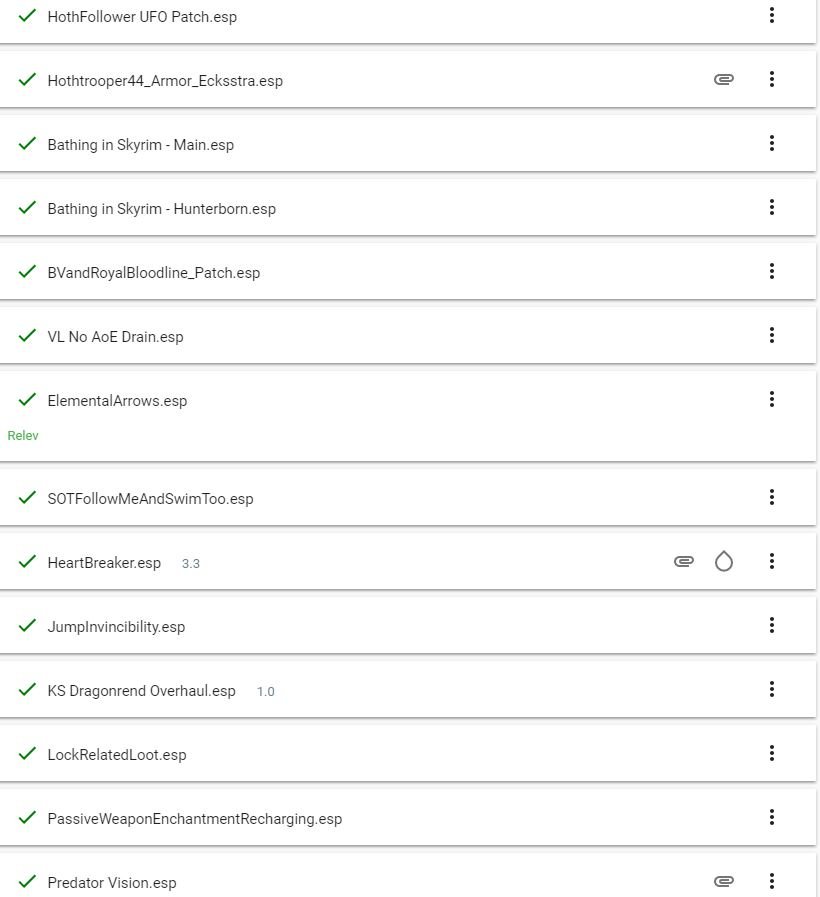Click green checkmark beside BVandRoyalBloodline_Patch.esp
This screenshot has width=820, height=897.
point(27,272)
